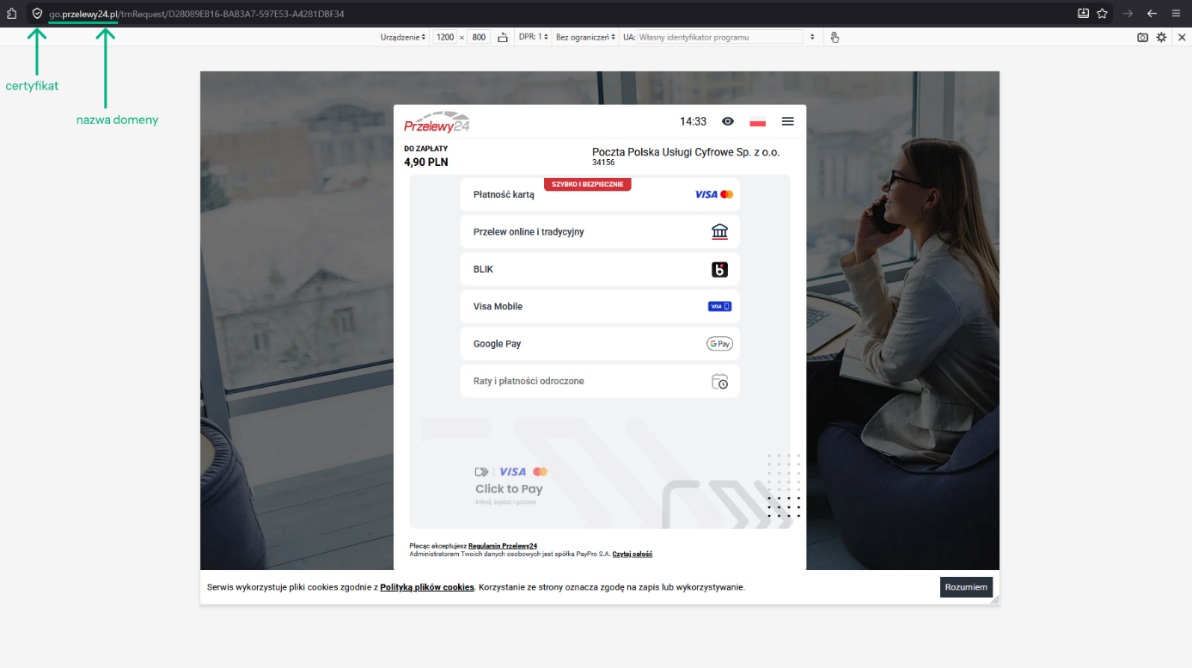This screenshot has height=668, width=1192.
Task: Bookmark the page with the star icon
Action: (x=1102, y=14)
